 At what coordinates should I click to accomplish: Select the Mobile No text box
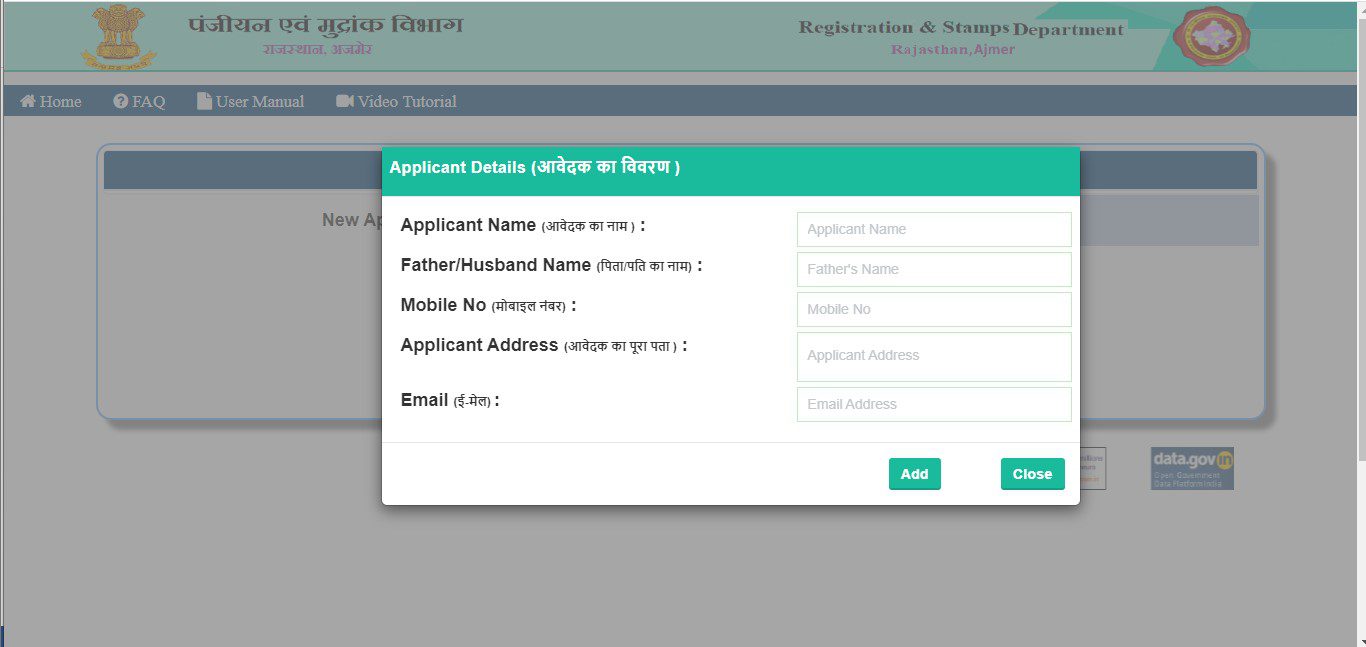(x=933, y=309)
